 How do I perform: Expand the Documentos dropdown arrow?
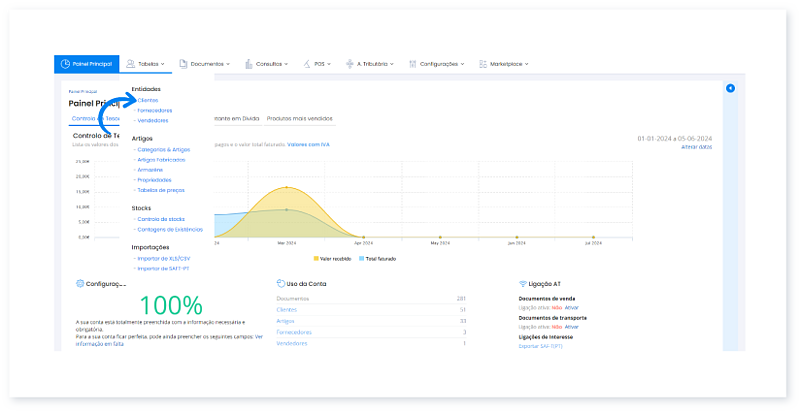click(228, 64)
